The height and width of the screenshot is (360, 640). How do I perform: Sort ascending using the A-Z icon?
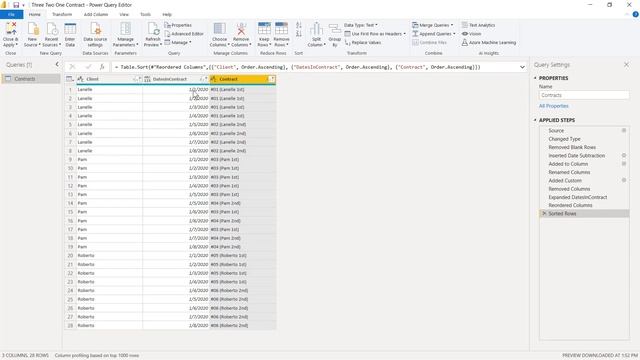click(299, 26)
